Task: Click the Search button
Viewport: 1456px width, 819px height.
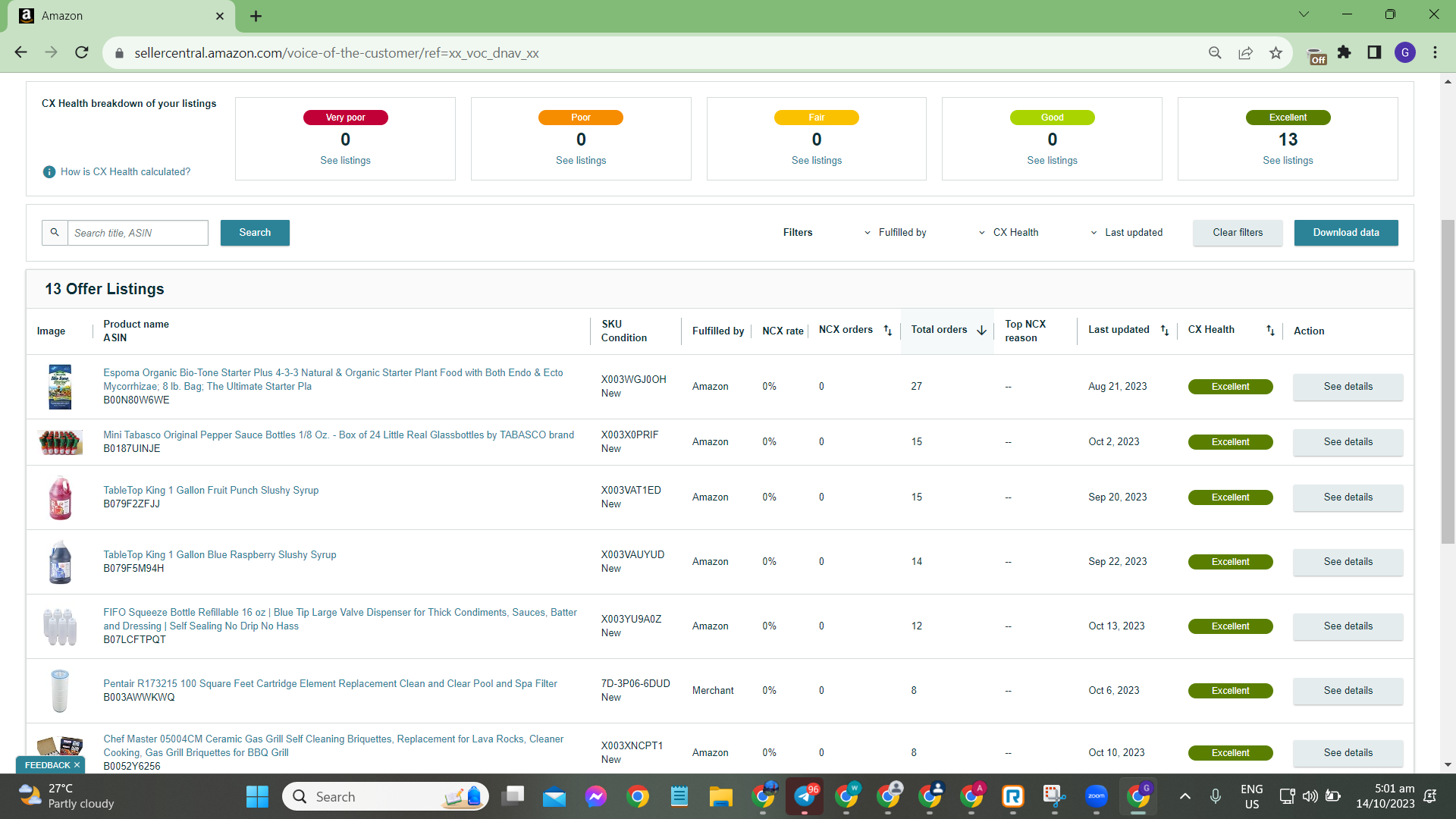Action: coord(255,233)
